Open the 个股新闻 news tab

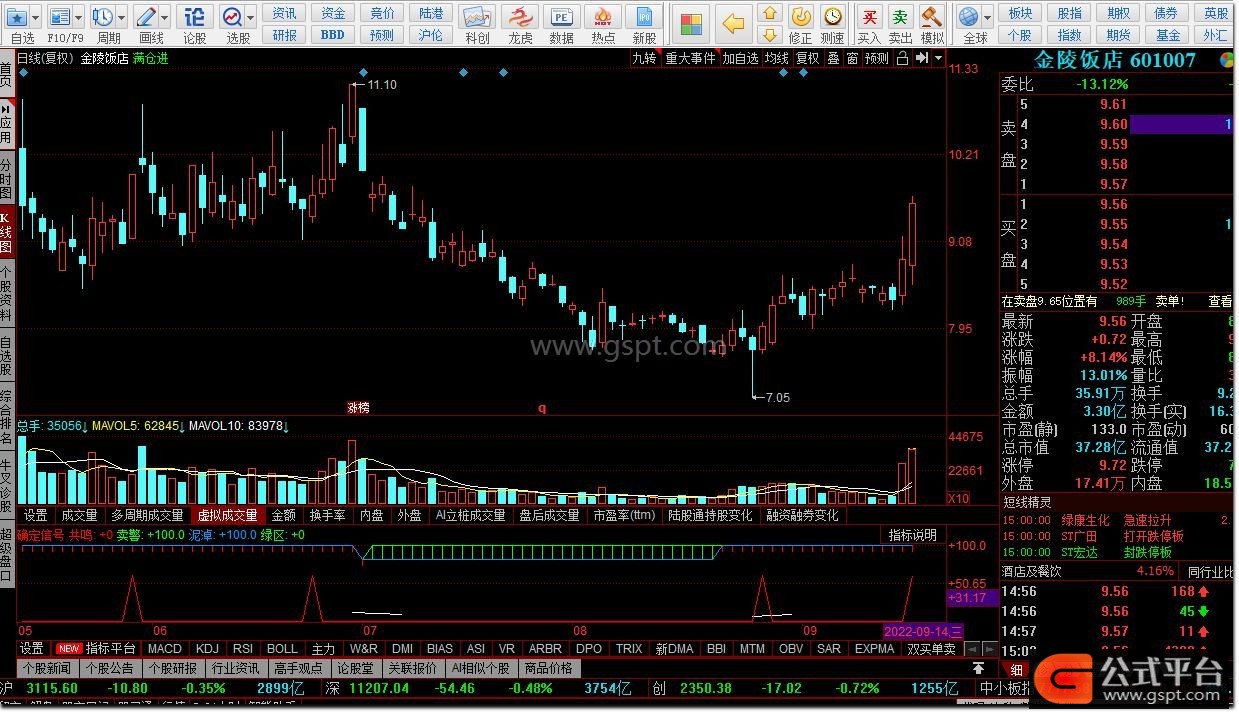point(49,668)
